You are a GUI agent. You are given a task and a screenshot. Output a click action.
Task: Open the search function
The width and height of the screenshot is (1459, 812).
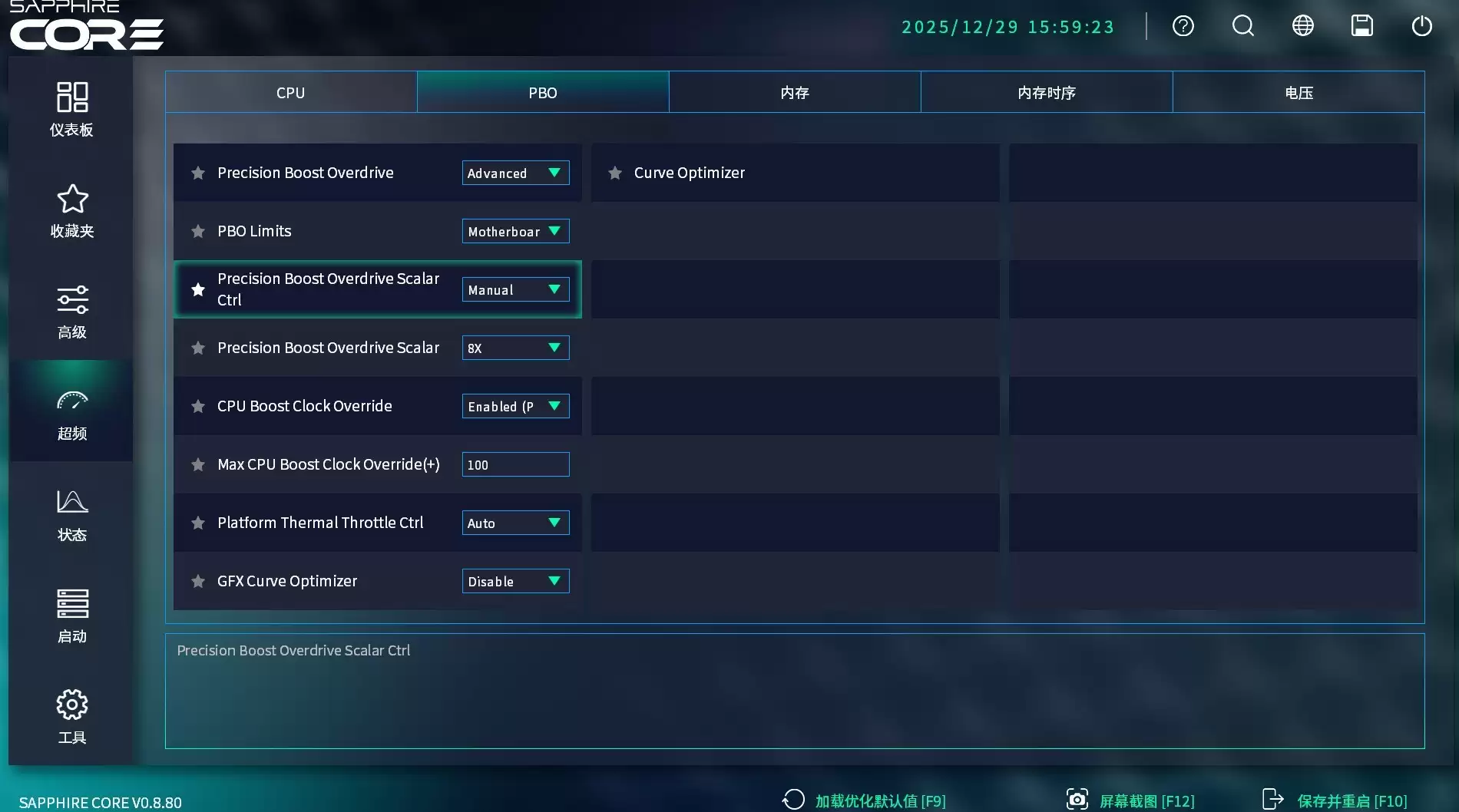(1242, 25)
